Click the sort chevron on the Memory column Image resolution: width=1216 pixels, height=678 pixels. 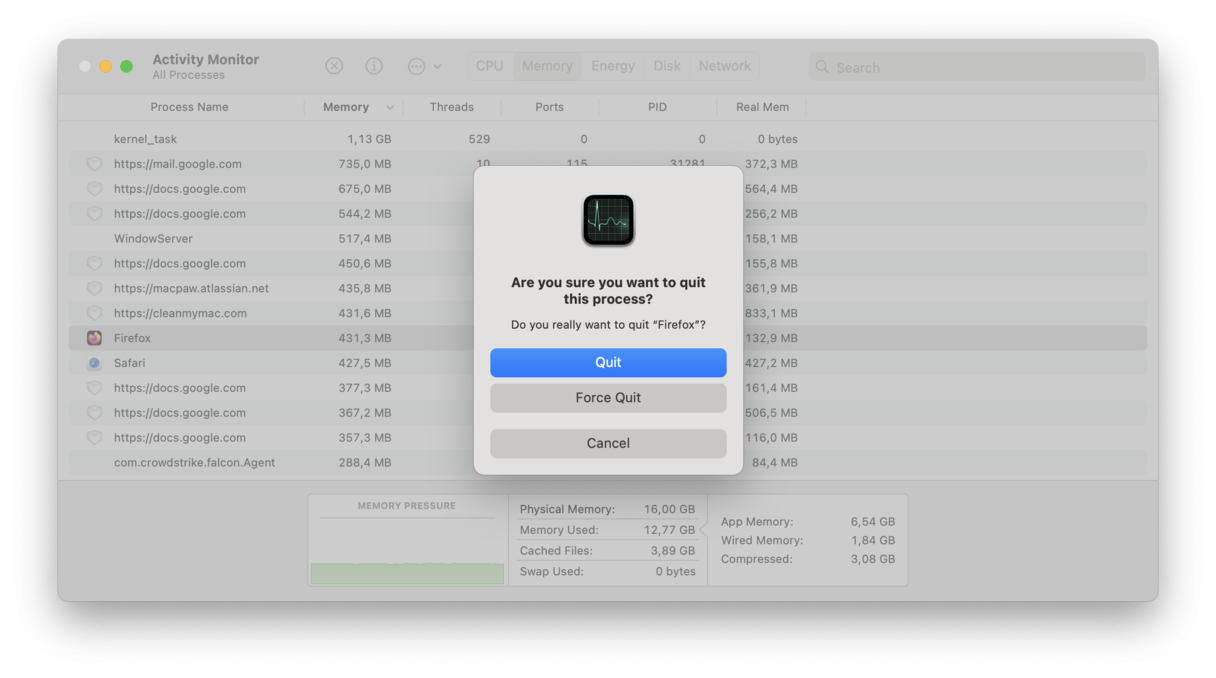(x=389, y=107)
